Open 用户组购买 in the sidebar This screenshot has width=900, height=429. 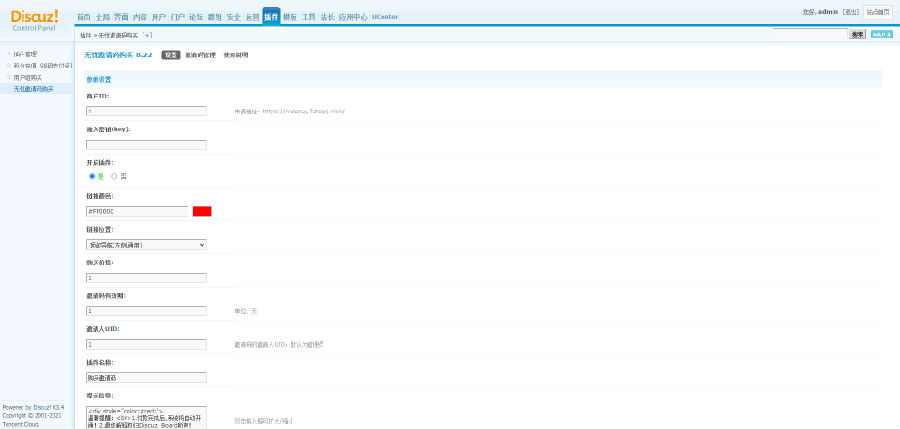pyautogui.click(x=28, y=77)
